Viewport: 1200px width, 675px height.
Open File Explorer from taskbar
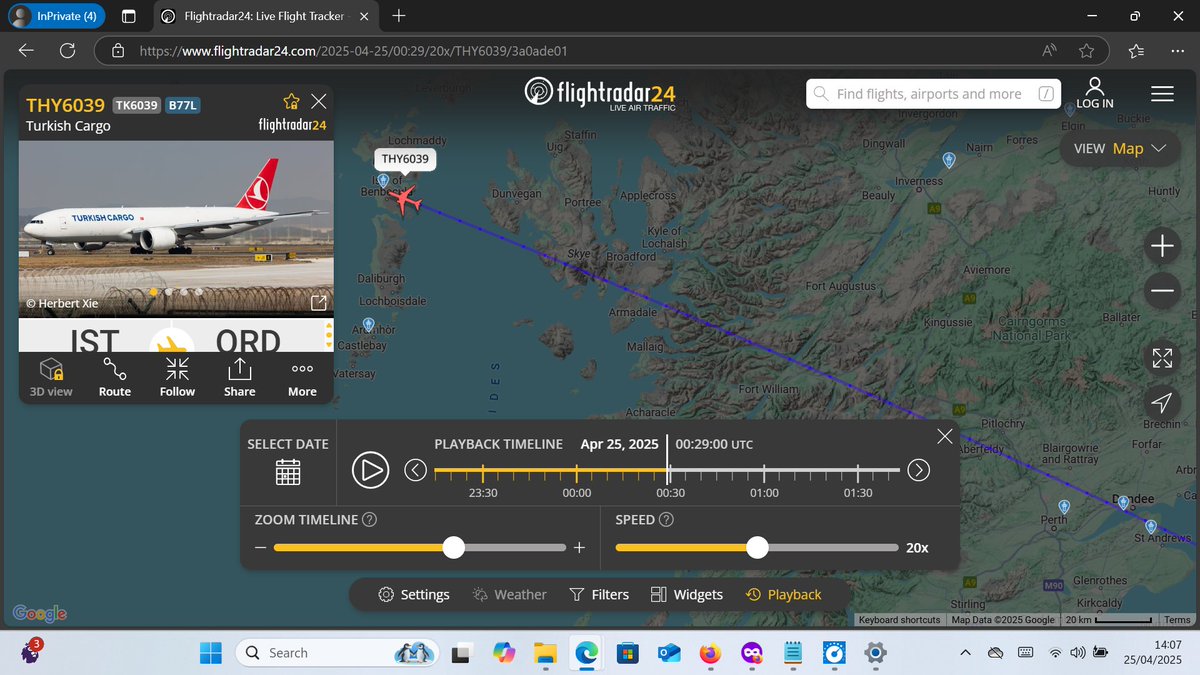[x=544, y=653]
